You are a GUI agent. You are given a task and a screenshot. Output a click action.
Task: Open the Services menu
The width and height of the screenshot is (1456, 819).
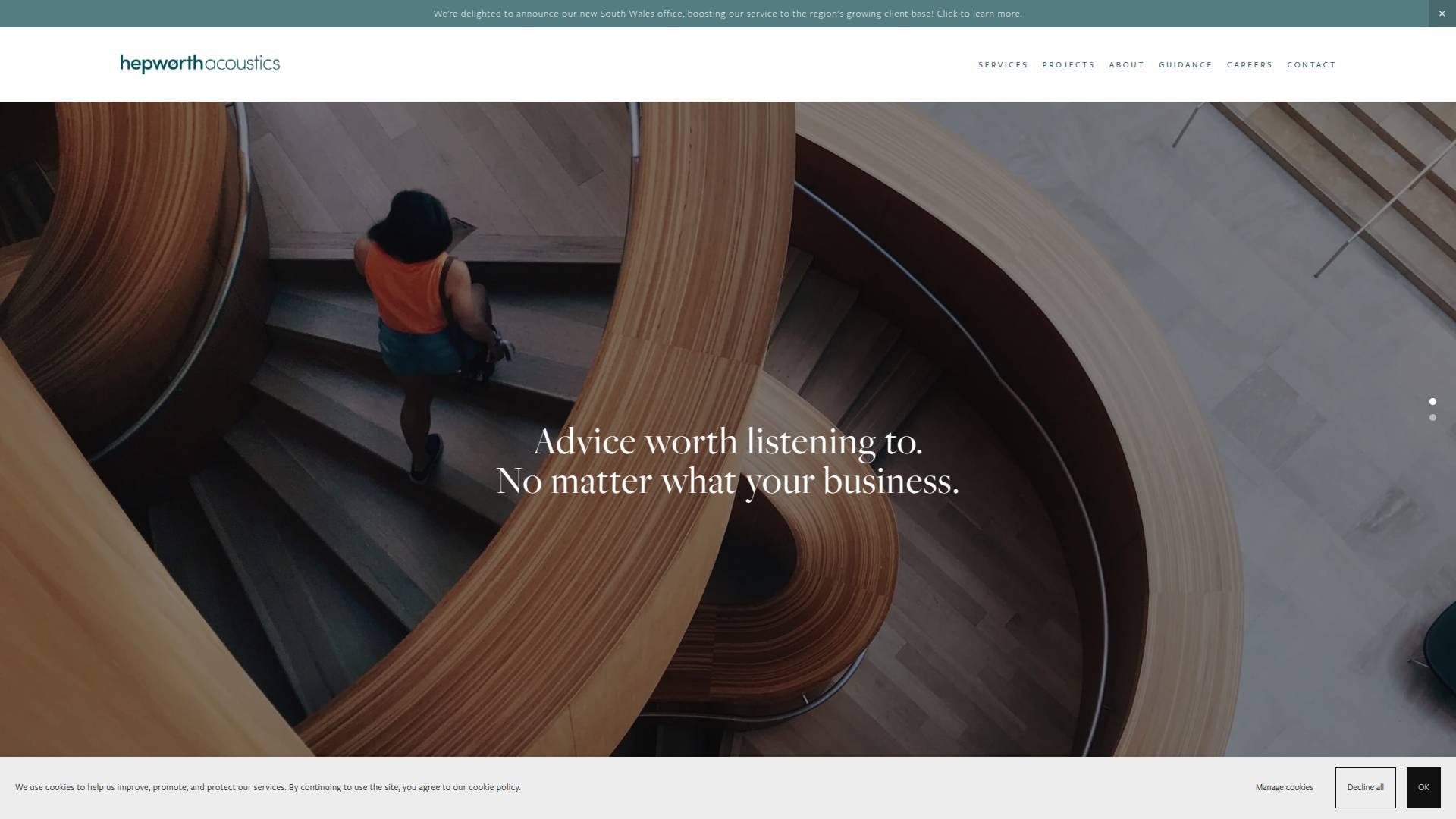(x=1003, y=65)
